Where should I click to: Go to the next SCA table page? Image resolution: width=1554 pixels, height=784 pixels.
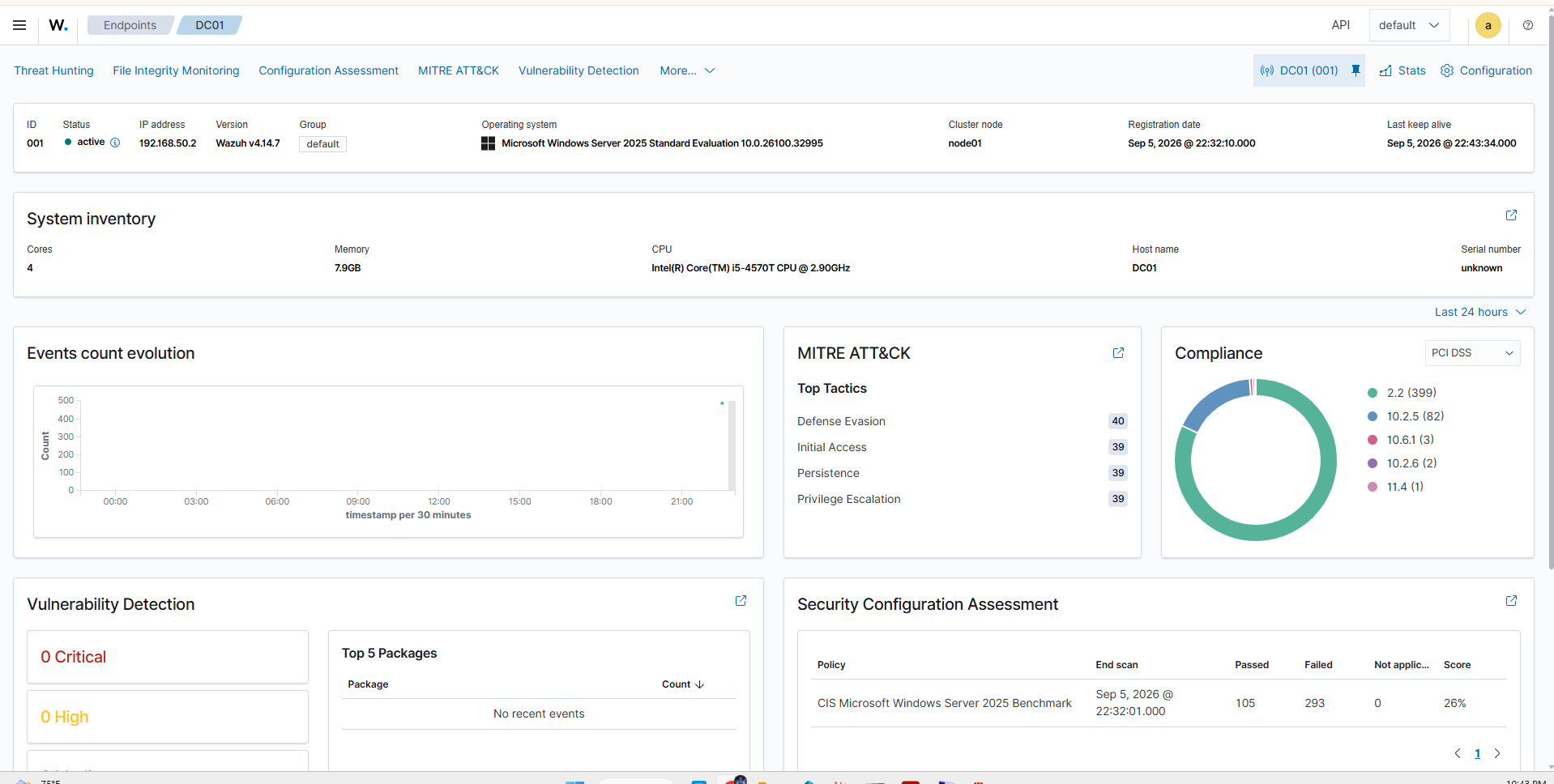pos(1497,753)
